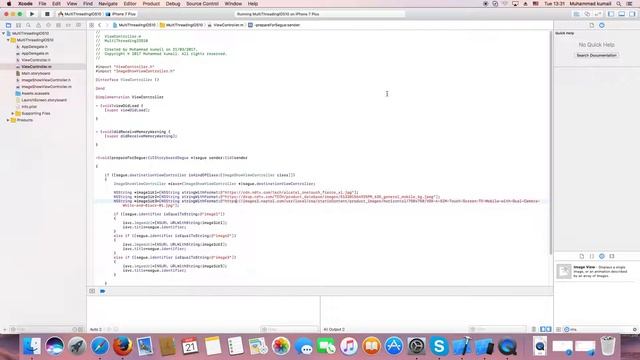The width and height of the screenshot is (640, 360).
Task: Go back in editor history
Action: pyautogui.click(x=100, y=25)
